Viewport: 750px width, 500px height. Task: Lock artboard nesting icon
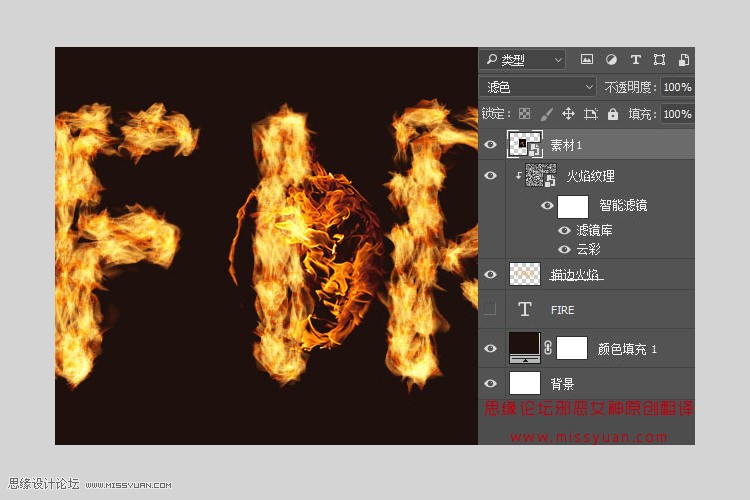tap(591, 114)
